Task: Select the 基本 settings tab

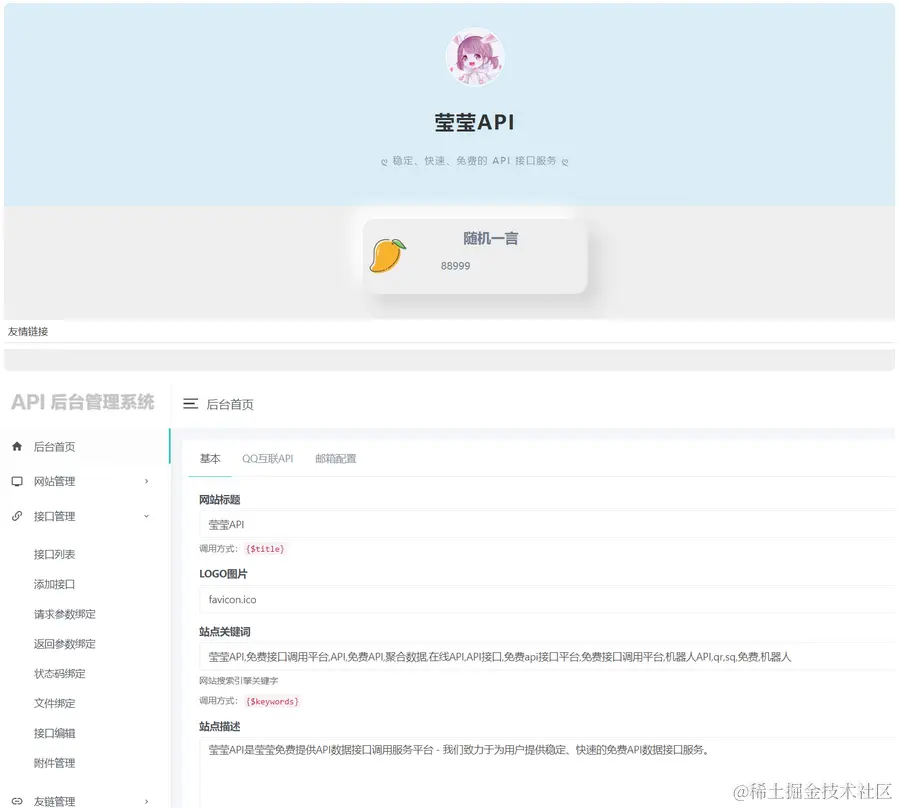Action: [210, 459]
